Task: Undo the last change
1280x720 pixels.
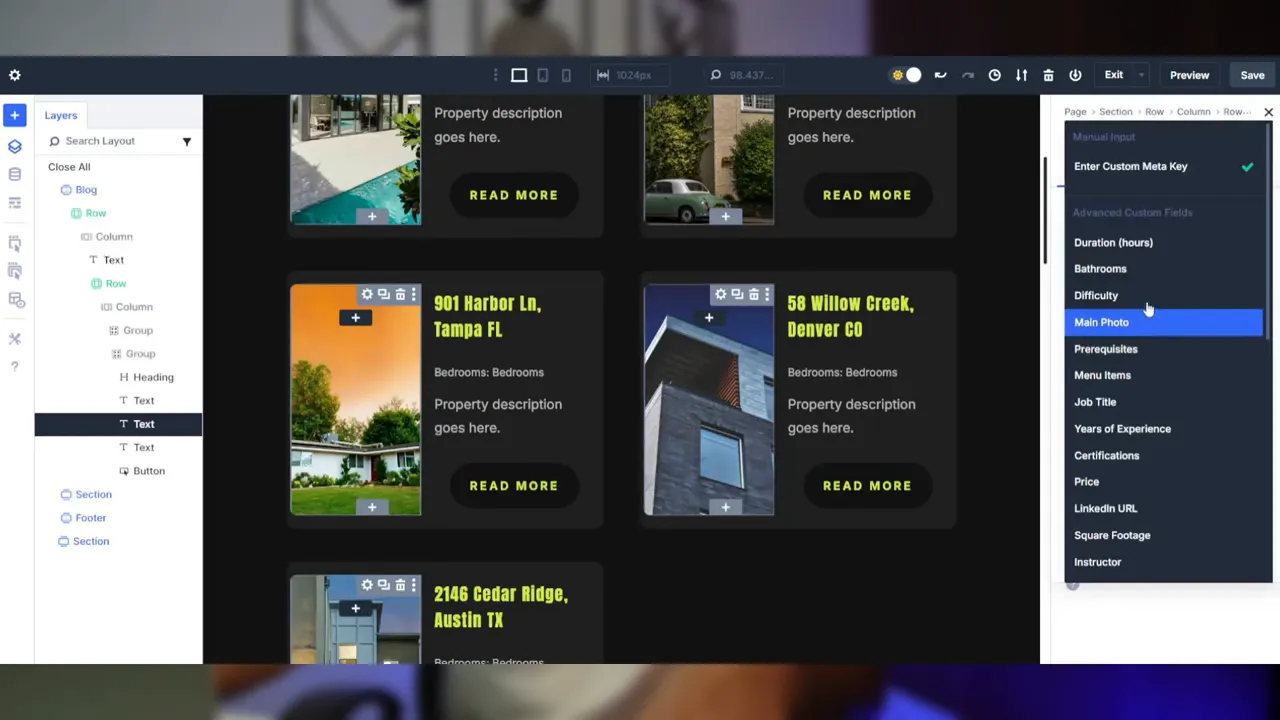Action: (x=940, y=75)
